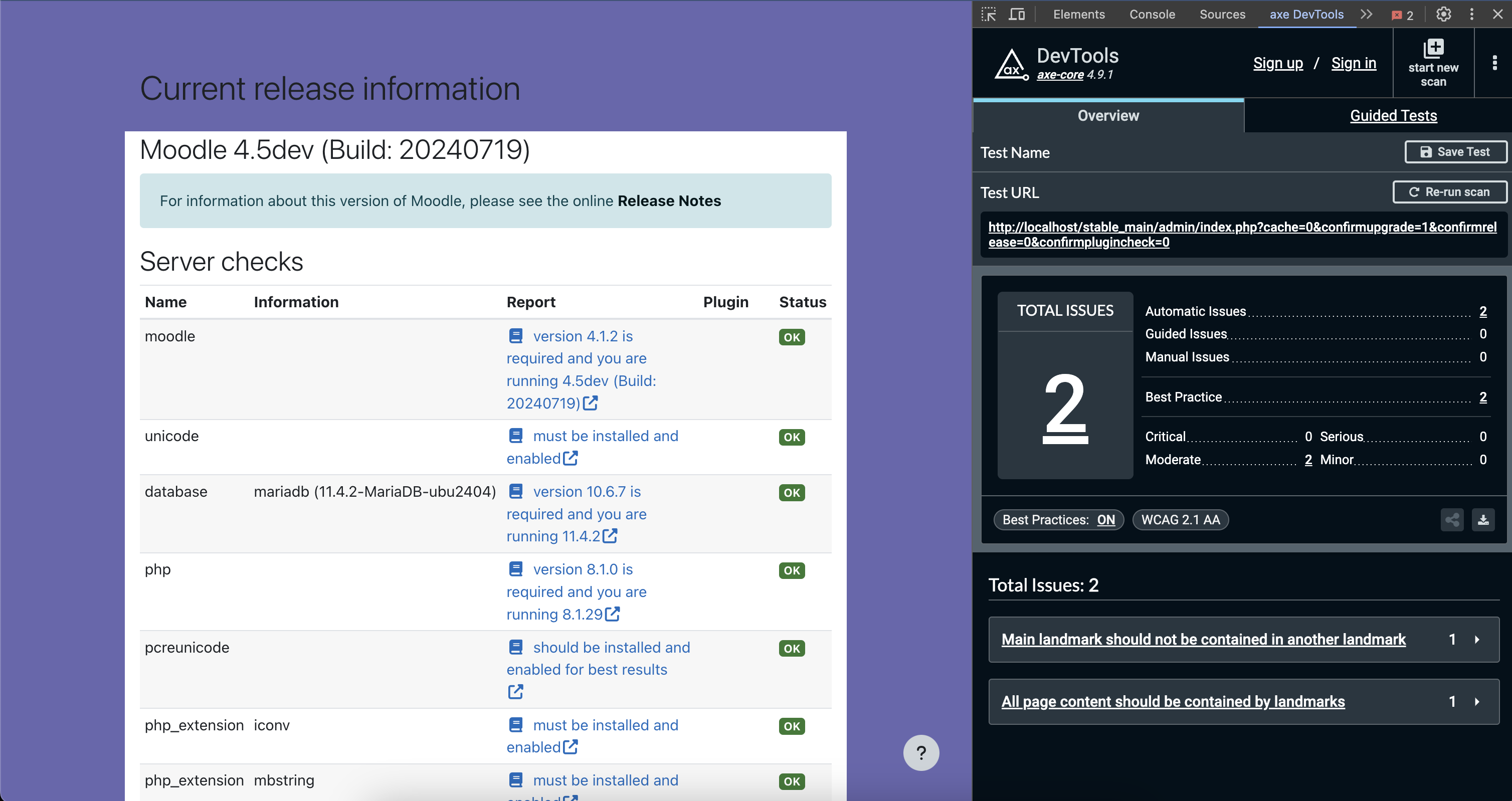Click the large total issues number 2
The width and height of the screenshot is (1512, 801).
(1065, 408)
